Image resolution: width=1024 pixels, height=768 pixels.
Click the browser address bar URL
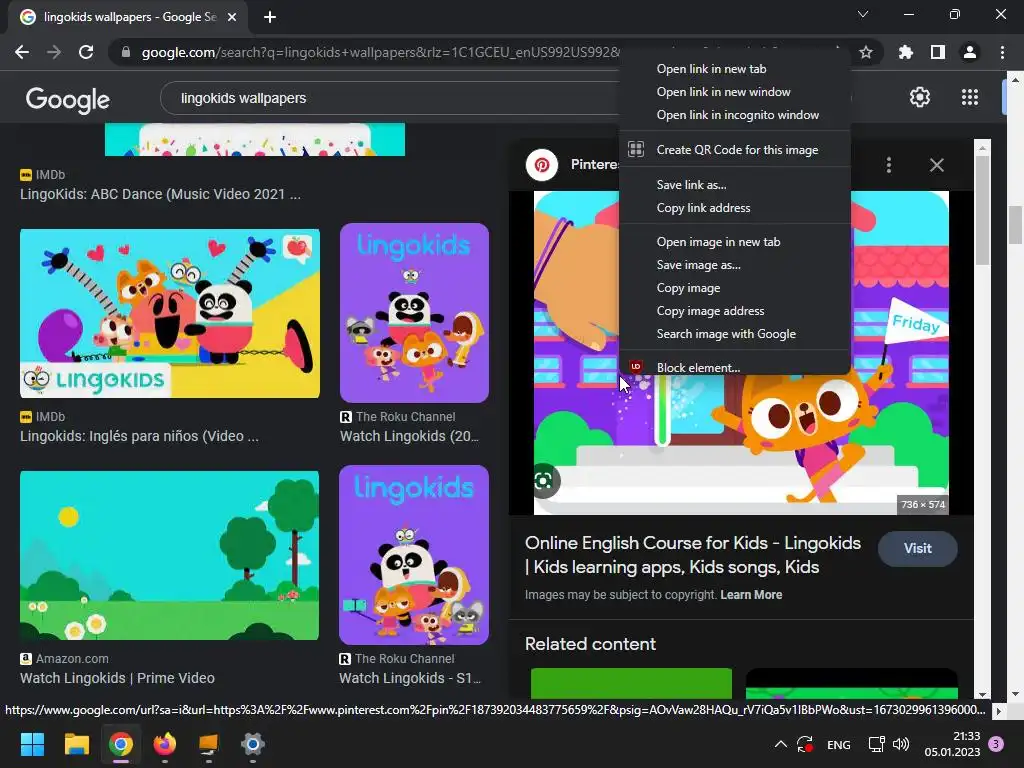(x=380, y=52)
